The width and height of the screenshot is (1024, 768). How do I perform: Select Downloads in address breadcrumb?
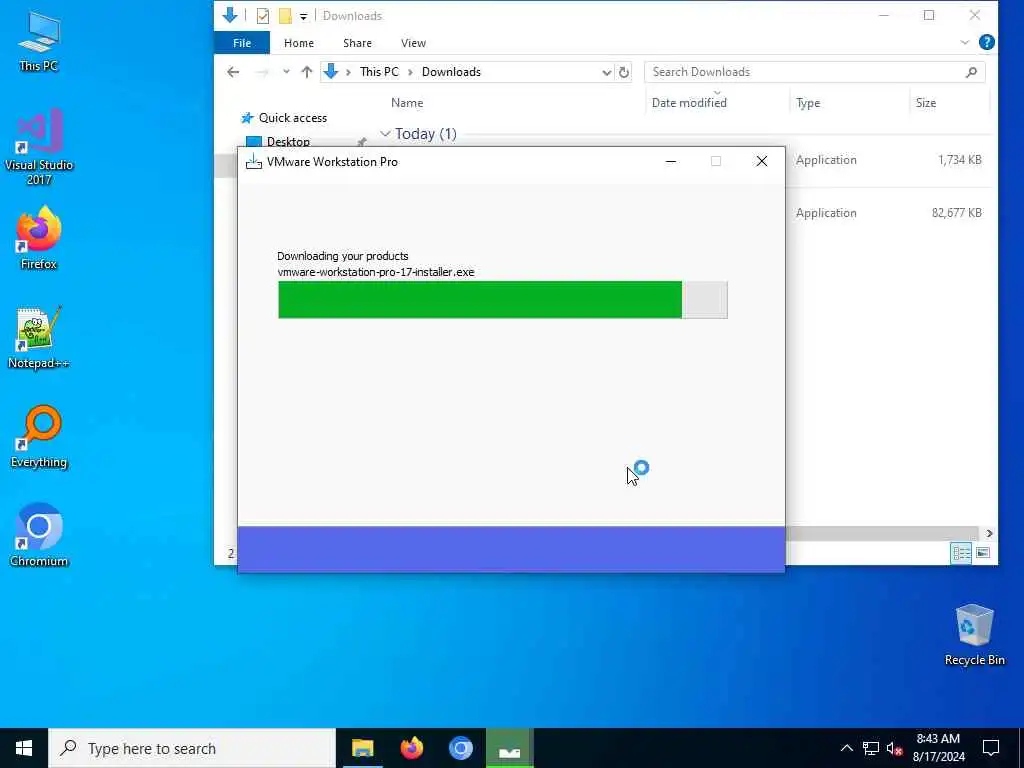451,72
